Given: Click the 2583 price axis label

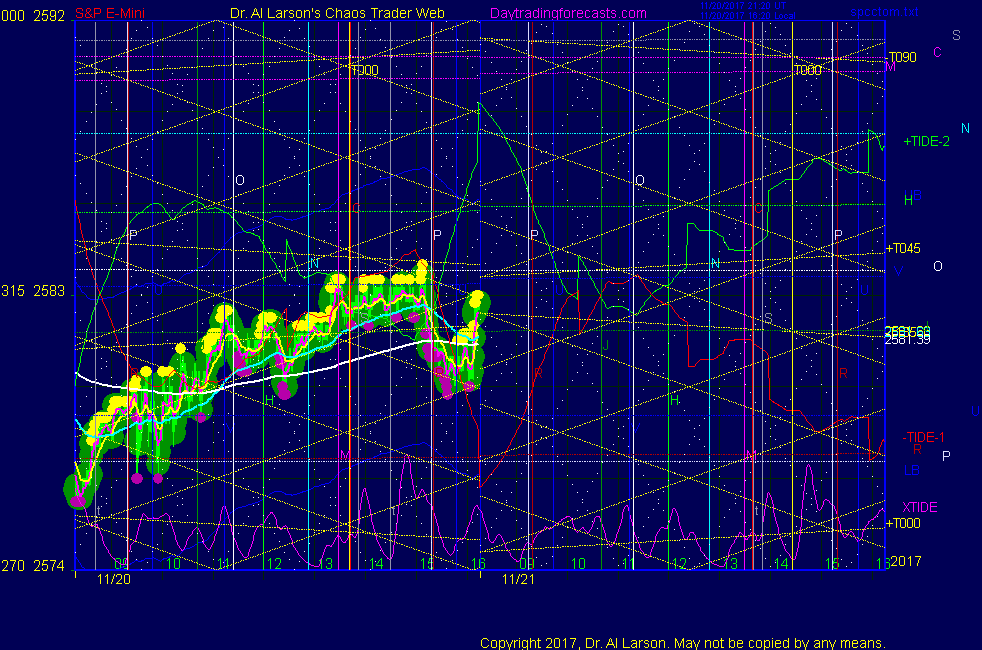Looking at the screenshot, I should click(x=49, y=291).
